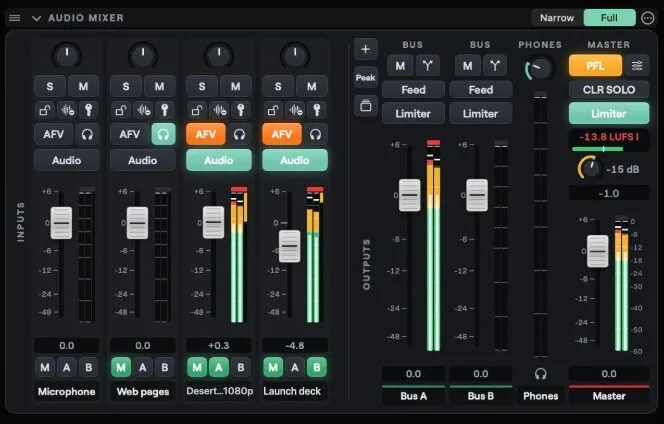
Task: Click the split routing icon on Bus B
Action: point(495,66)
